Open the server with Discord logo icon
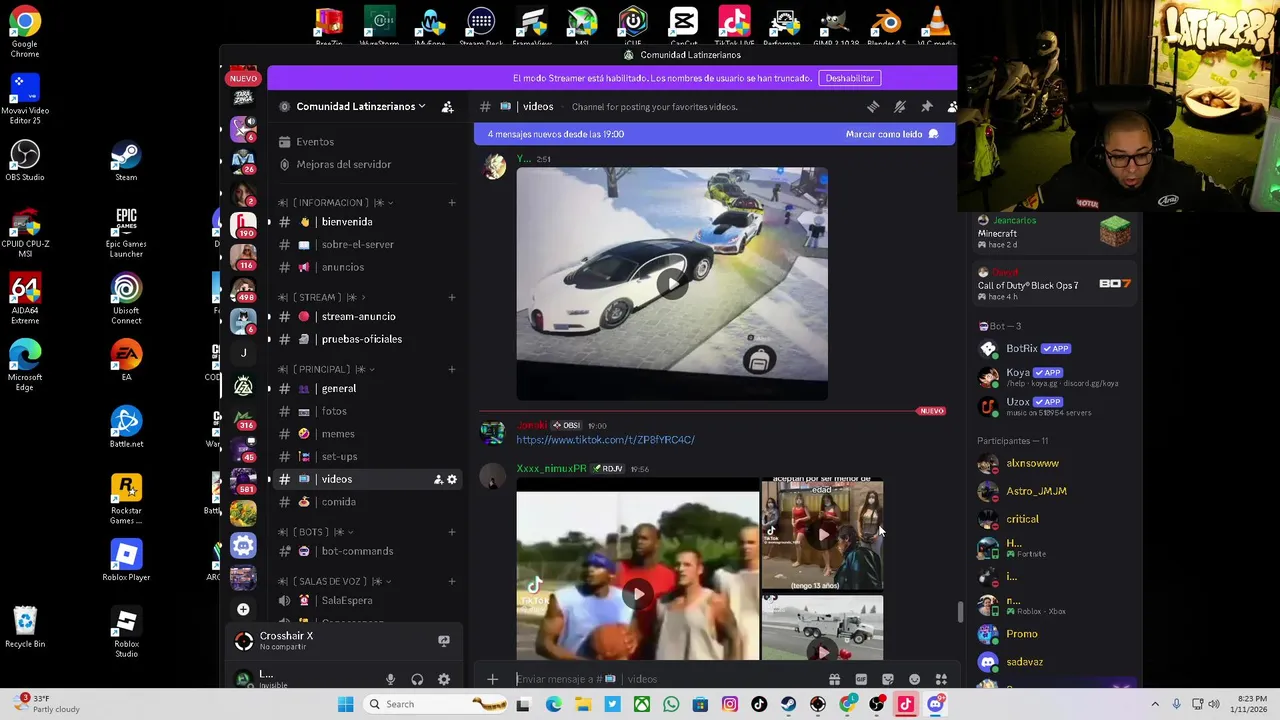This screenshot has height=720, width=1280. click(243, 545)
